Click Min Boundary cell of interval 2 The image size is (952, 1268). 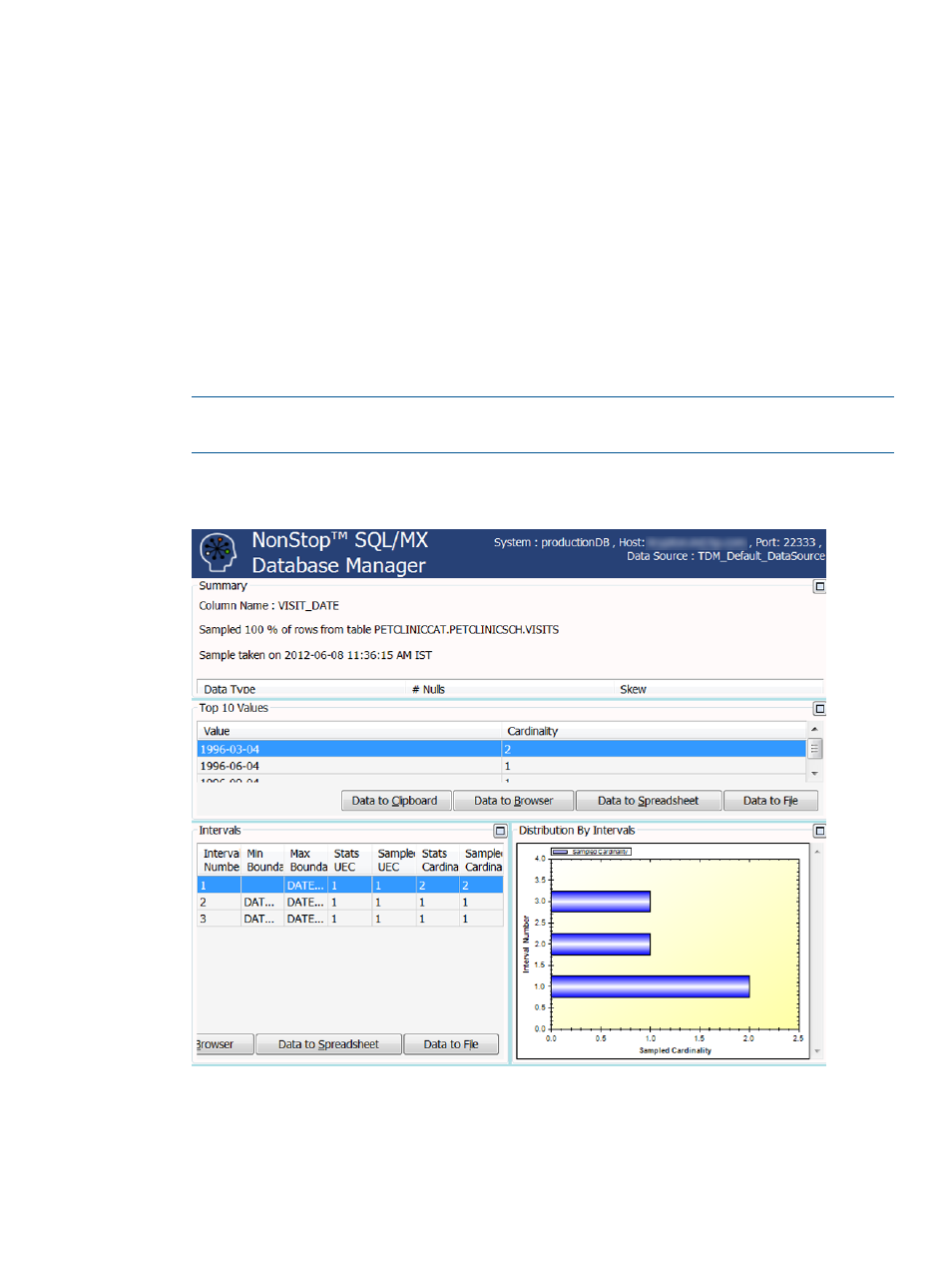point(262,902)
